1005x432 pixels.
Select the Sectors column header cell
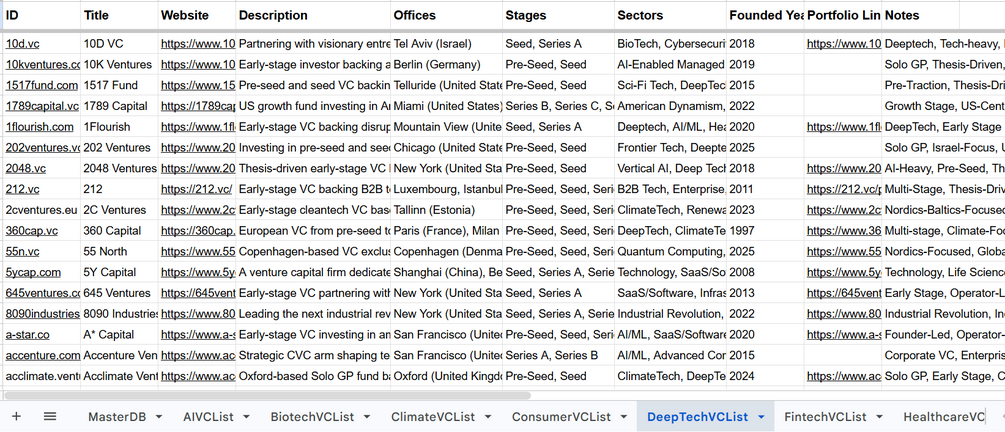[671, 15]
